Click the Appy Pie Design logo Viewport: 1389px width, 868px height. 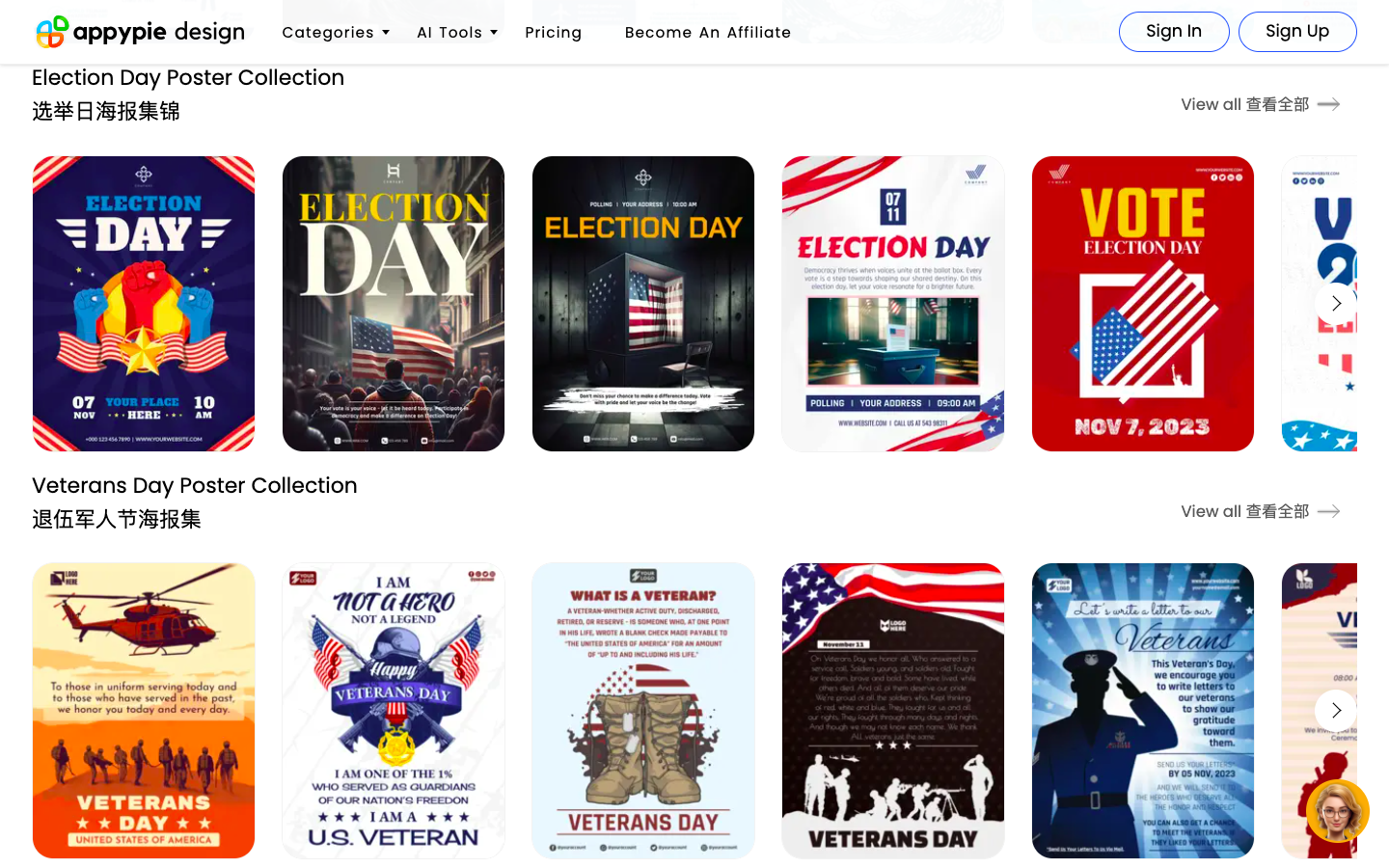(x=140, y=32)
